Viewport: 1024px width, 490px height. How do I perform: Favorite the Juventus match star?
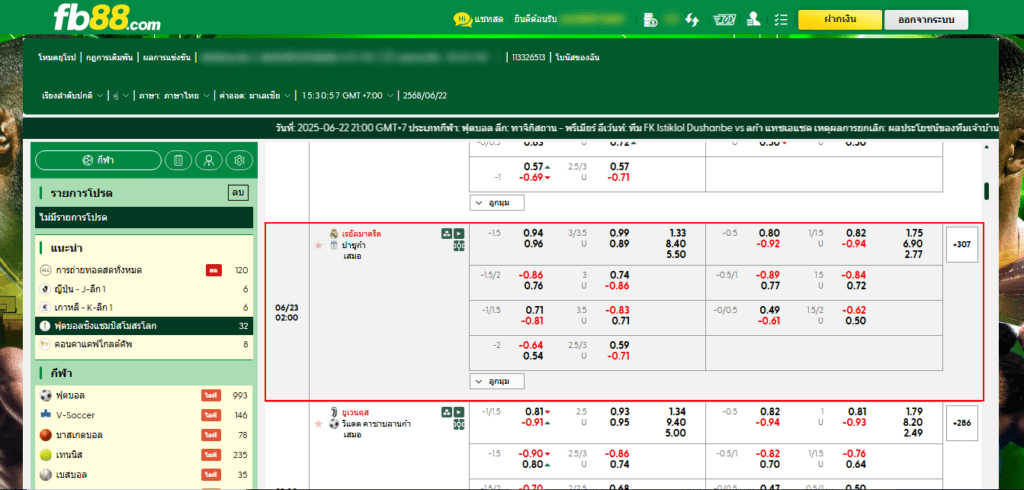point(319,424)
